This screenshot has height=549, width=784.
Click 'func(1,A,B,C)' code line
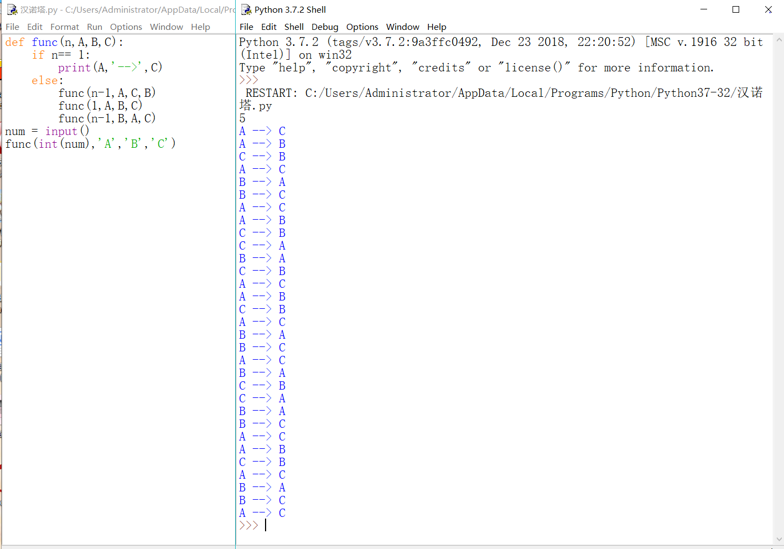(100, 106)
